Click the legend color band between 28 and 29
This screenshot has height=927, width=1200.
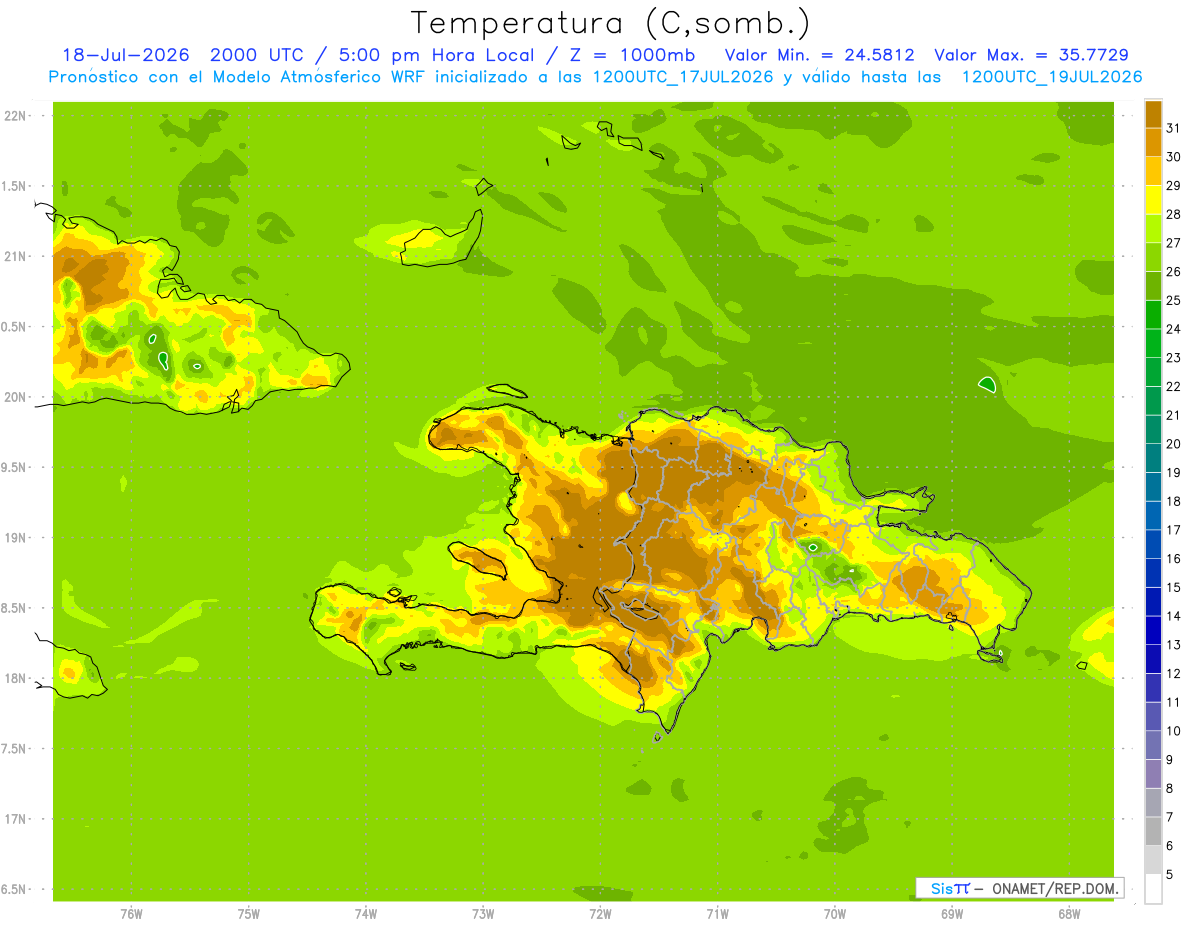pos(1153,199)
